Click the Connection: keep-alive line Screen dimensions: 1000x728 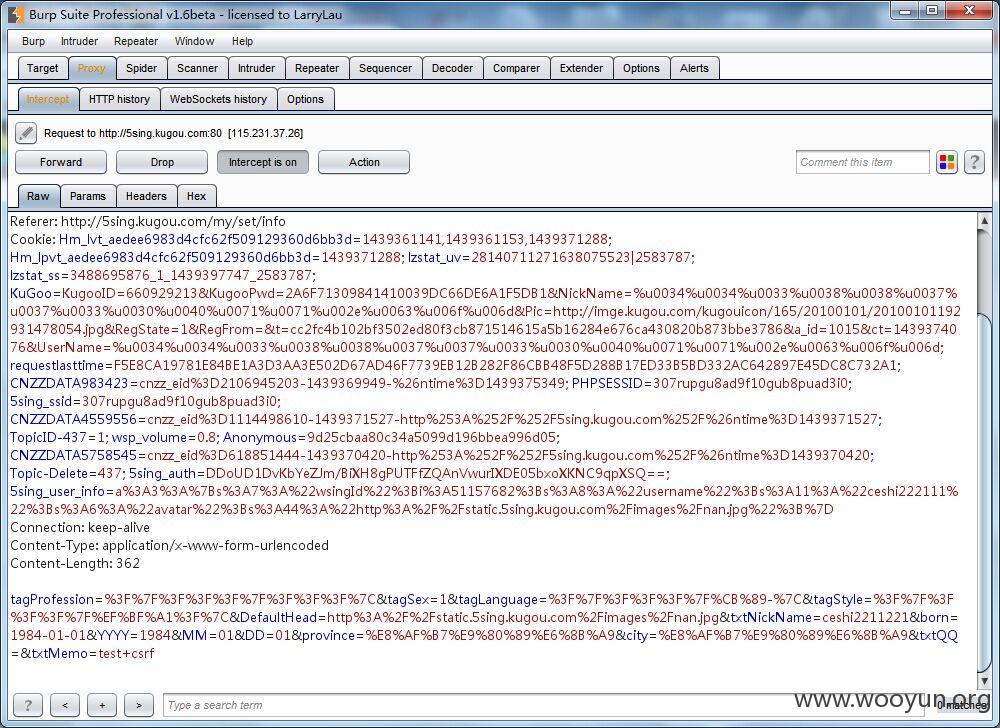[80, 527]
